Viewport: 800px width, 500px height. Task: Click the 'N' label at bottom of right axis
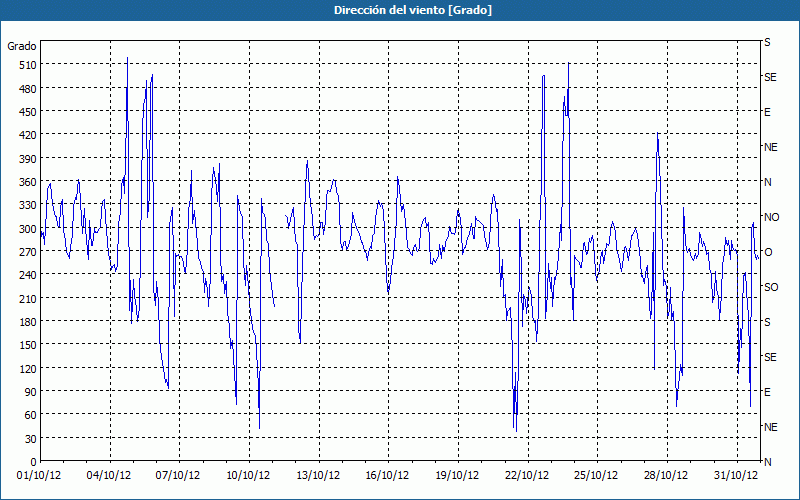pos(768,462)
